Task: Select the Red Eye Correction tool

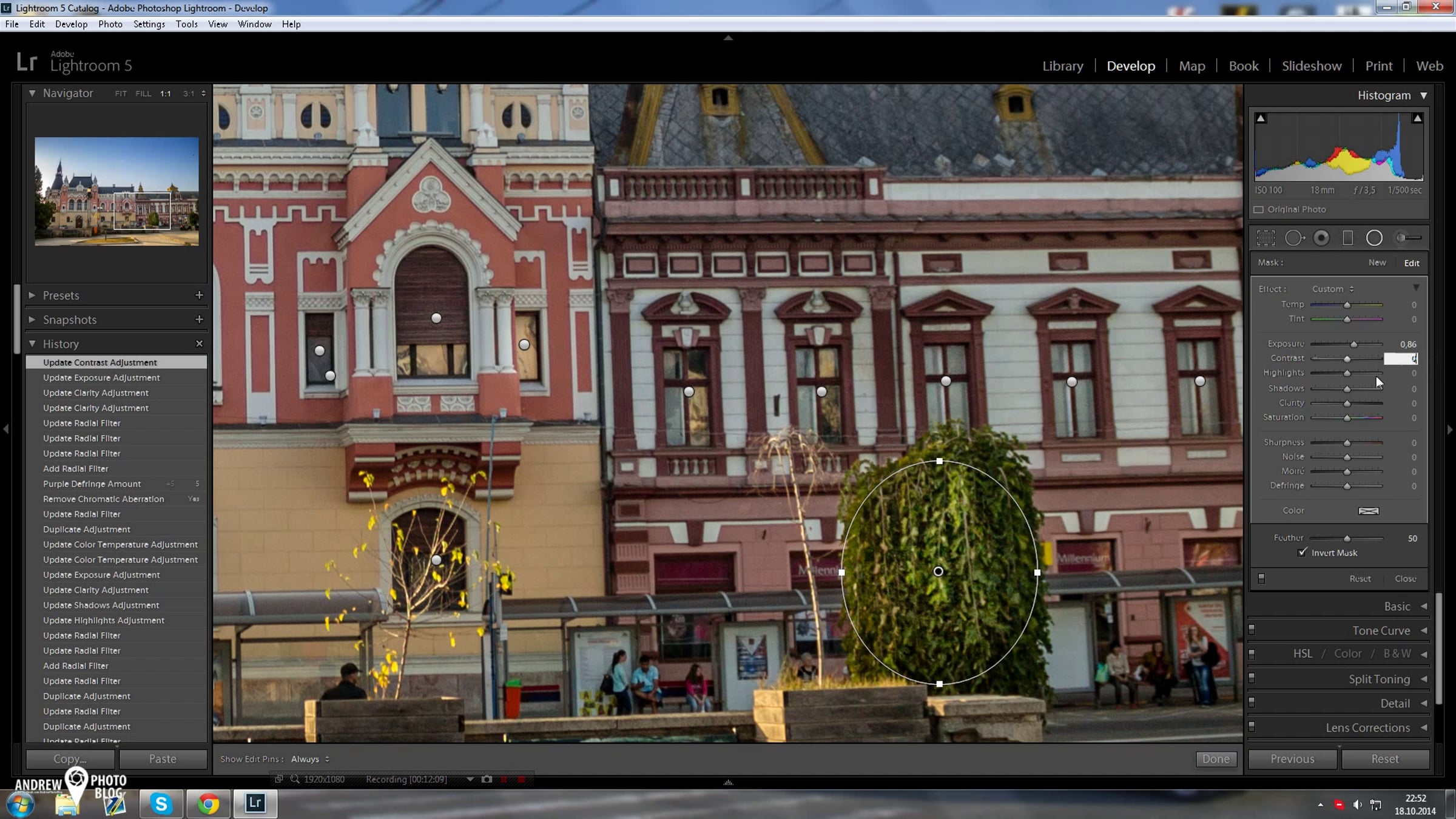Action: point(1321,238)
